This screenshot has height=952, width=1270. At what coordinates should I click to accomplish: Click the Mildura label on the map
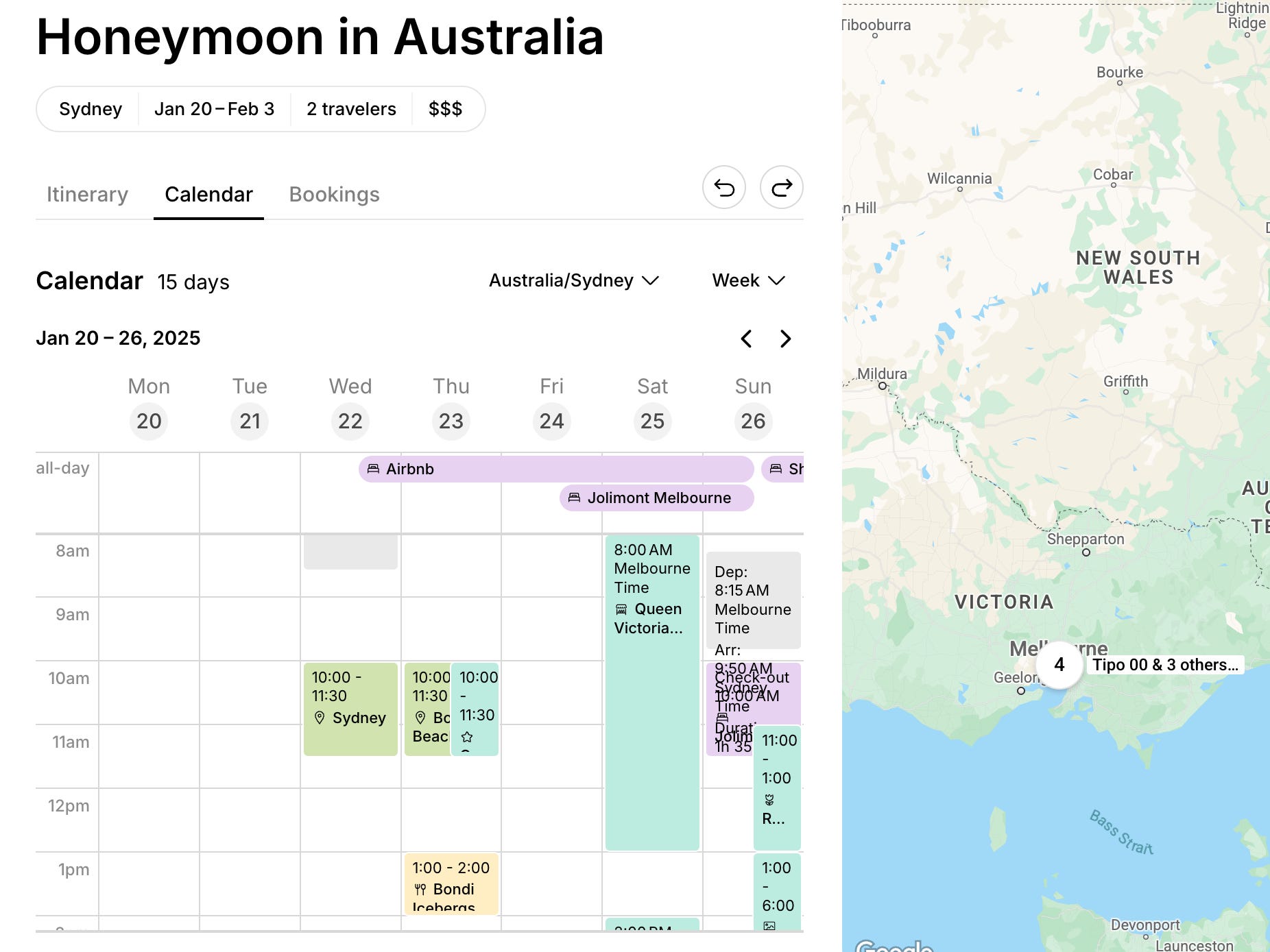pyautogui.click(x=882, y=374)
